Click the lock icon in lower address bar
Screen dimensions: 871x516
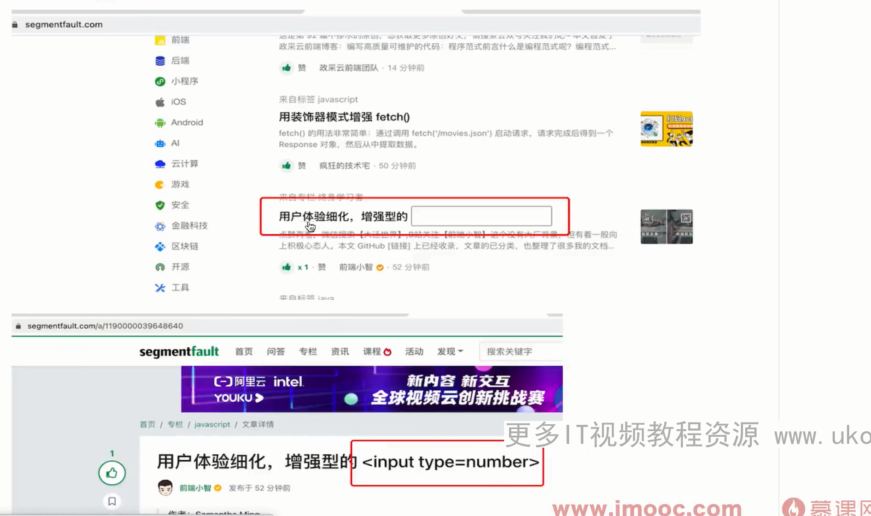click(x=18, y=326)
